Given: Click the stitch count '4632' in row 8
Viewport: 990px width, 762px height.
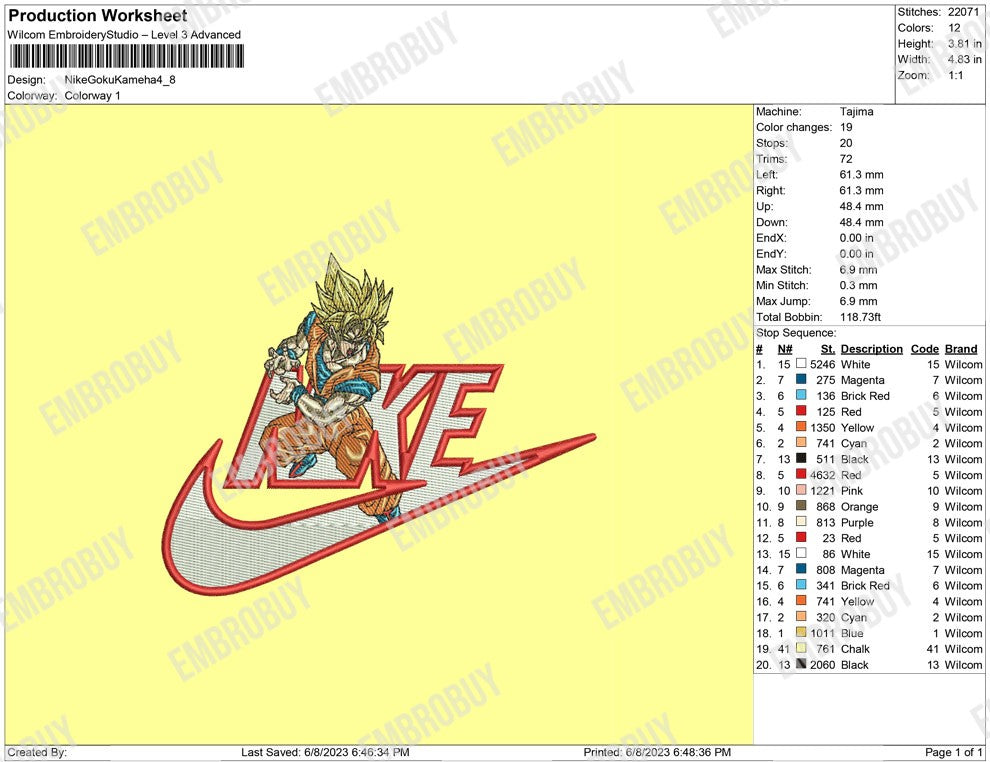Looking at the screenshot, I should [823, 475].
